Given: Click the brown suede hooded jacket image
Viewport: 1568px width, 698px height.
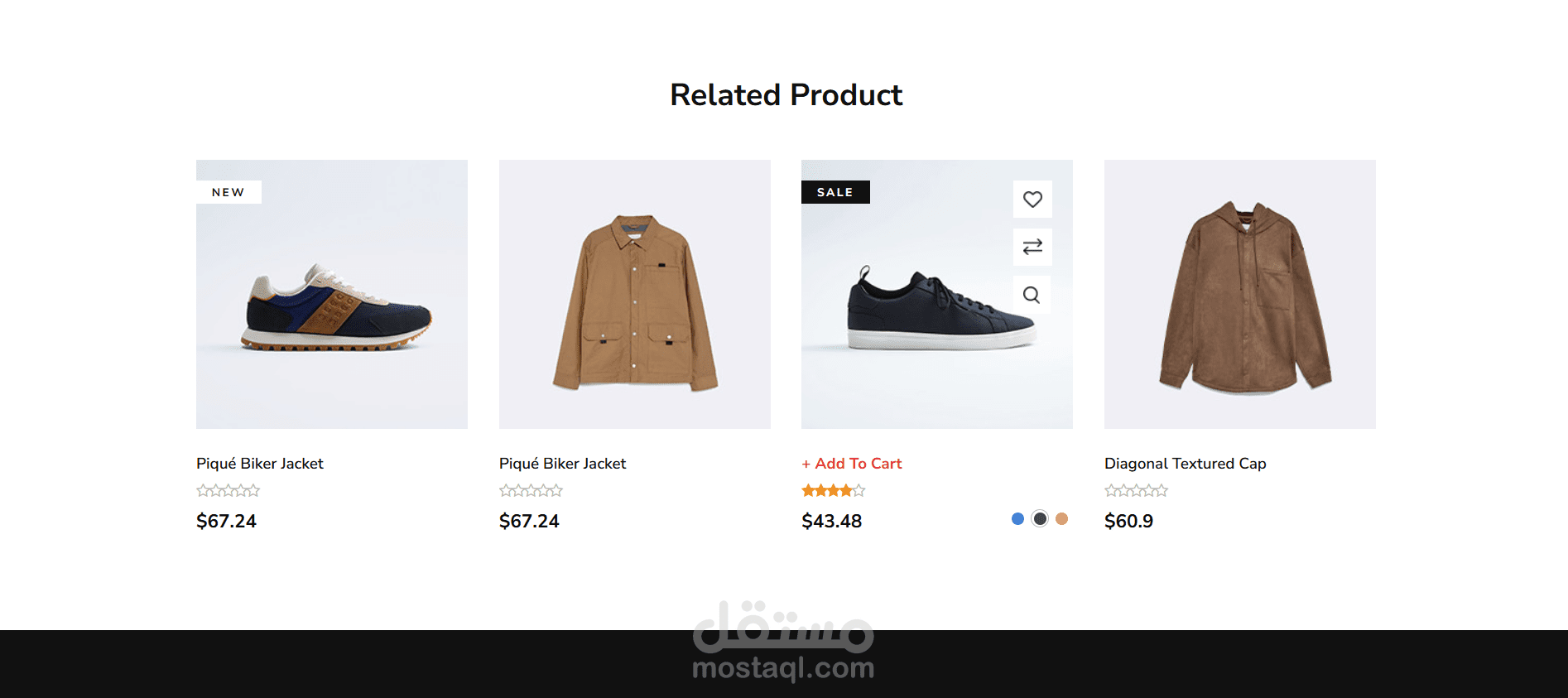Looking at the screenshot, I should [x=1240, y=298].
